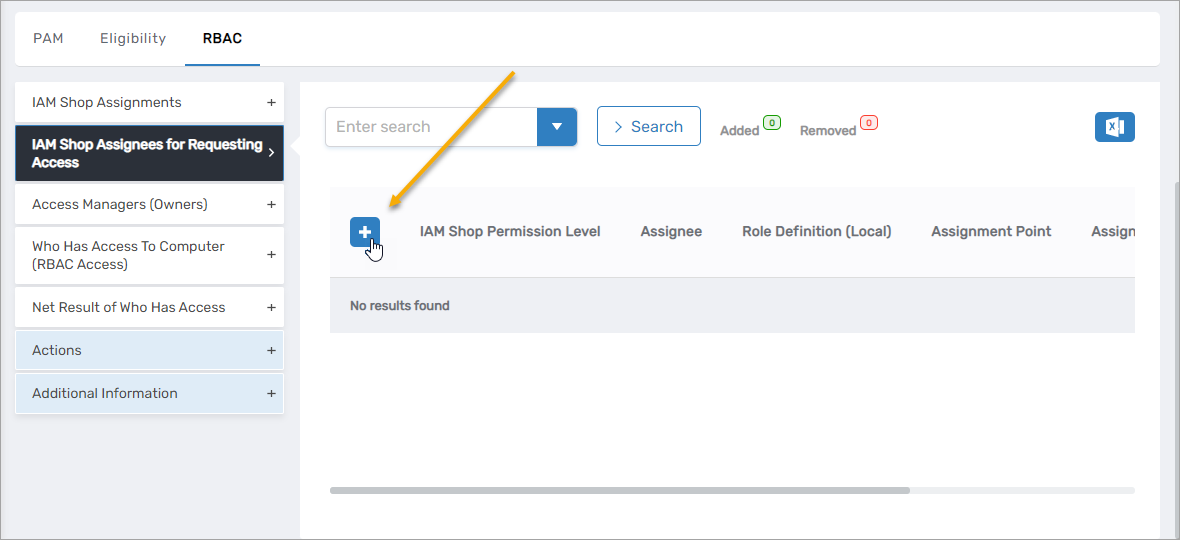The width and height of the screenshot is (1180, 540).
Task: Click the horizontal scrollbar under the table
Action: coord(620,490)
